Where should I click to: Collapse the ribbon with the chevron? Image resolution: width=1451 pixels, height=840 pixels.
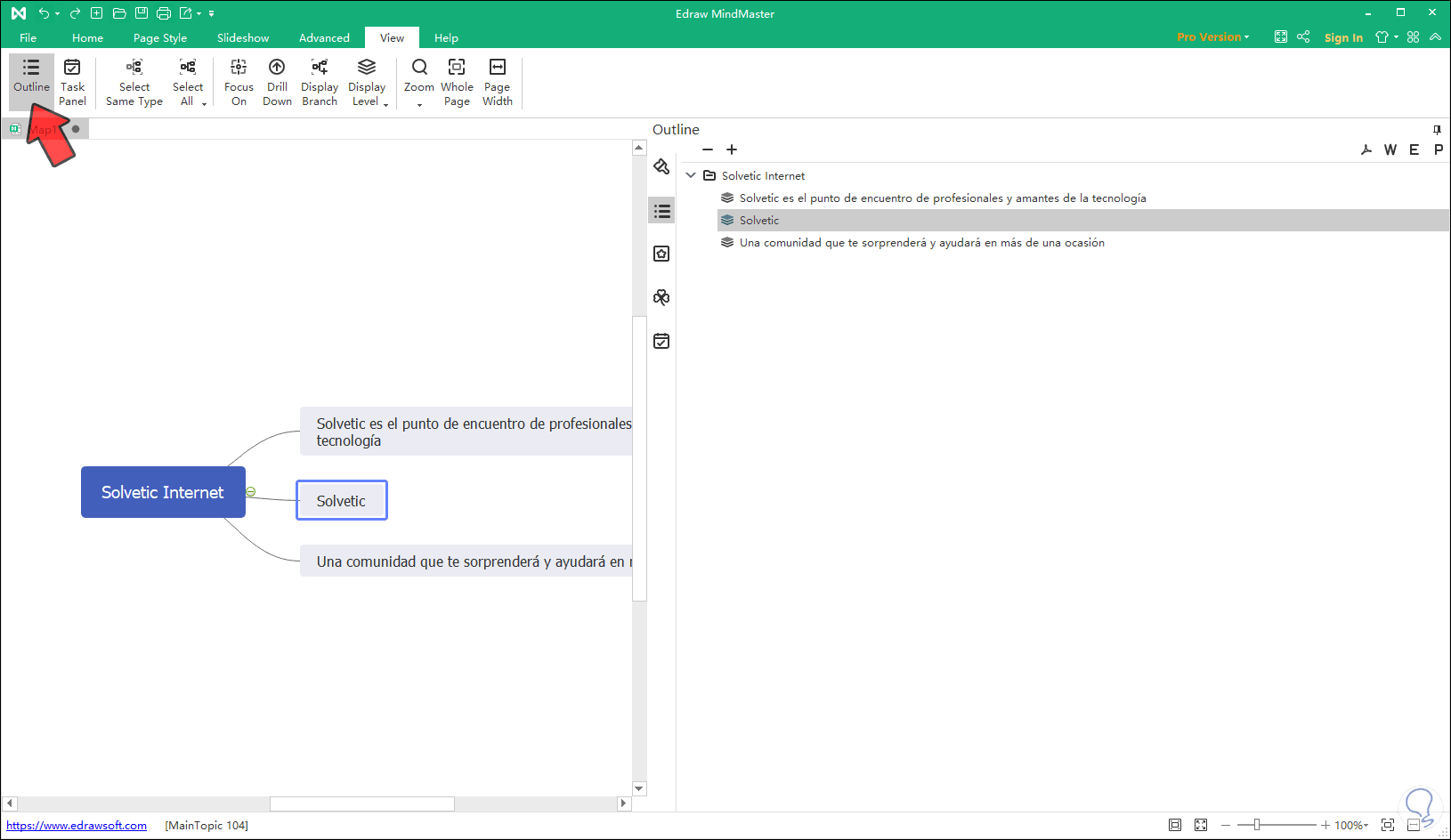[1435, 36]
